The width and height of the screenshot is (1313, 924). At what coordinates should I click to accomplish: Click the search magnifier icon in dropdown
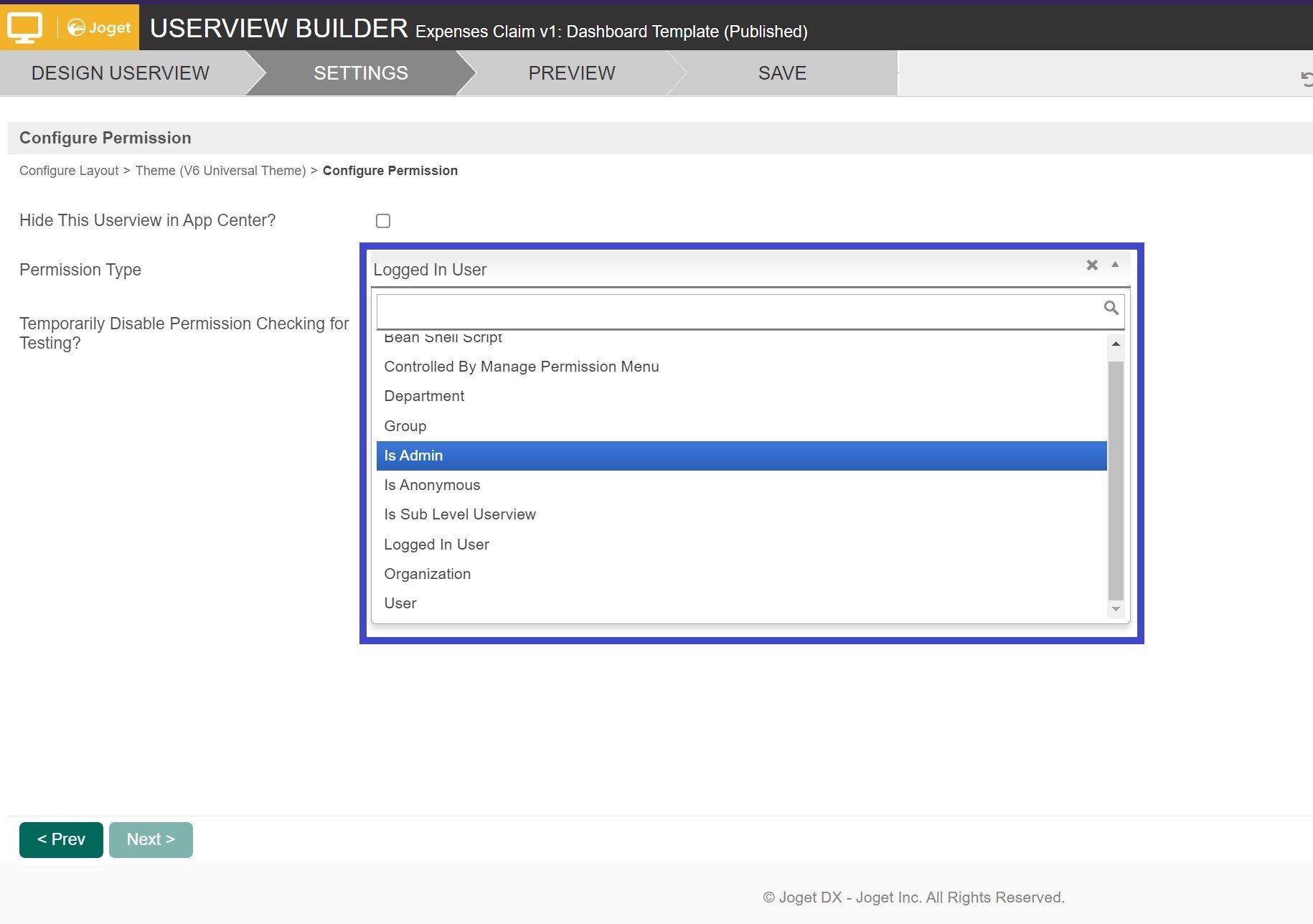1111,308
